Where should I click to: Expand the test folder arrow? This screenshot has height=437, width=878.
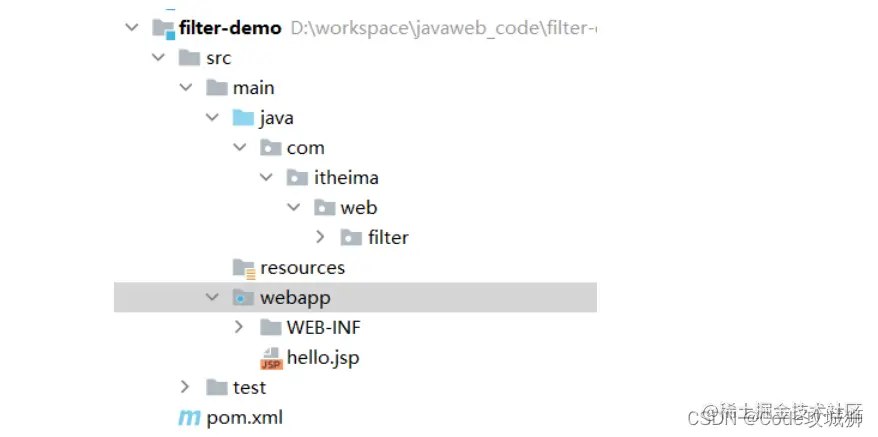185,387
